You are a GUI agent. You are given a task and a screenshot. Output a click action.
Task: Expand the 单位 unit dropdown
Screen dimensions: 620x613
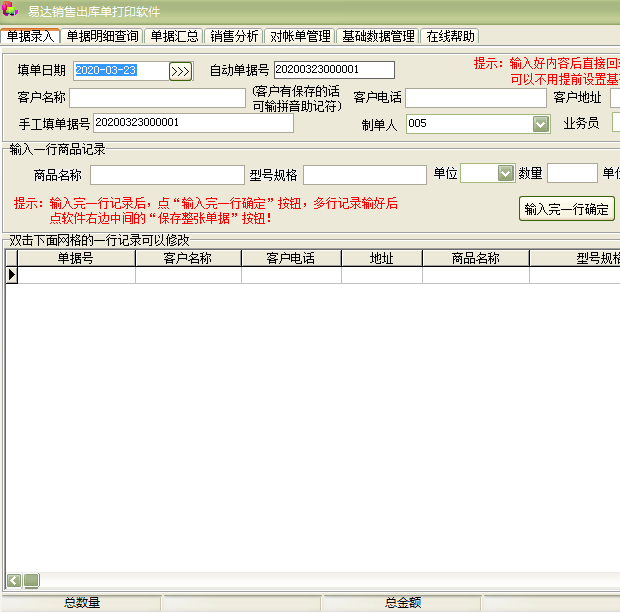point(505,174)
